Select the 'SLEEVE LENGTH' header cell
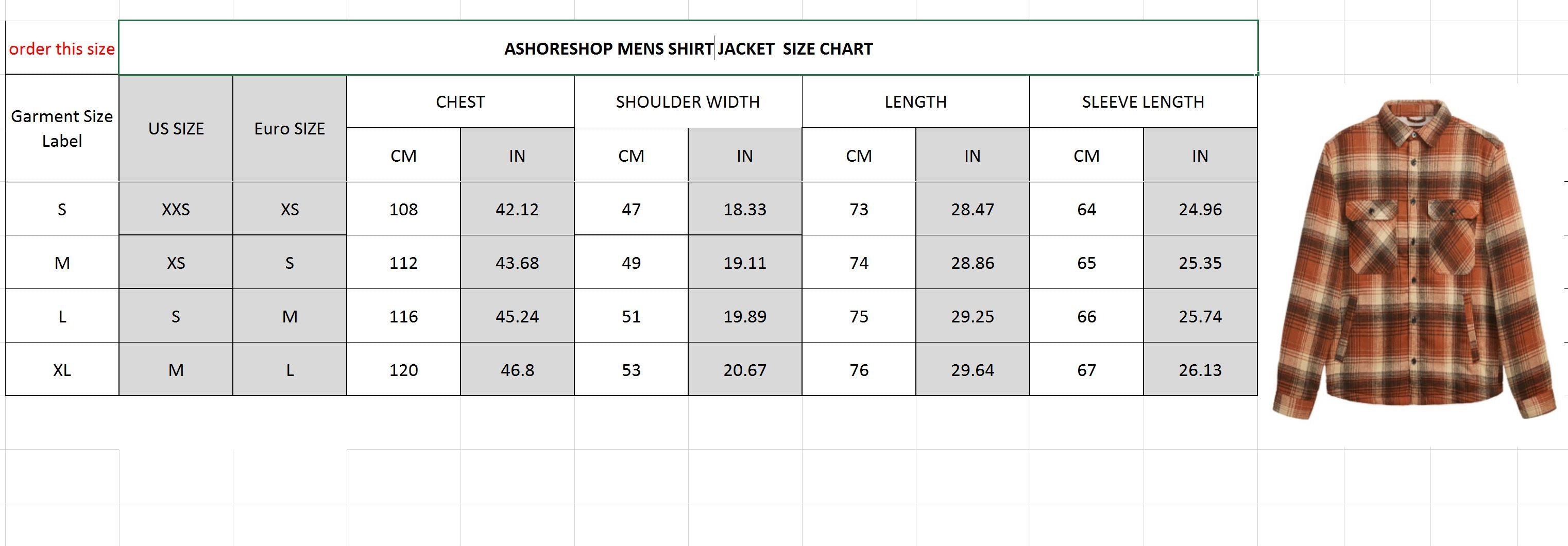This screenshot has width=1568, height=546. click(x=1143, y=101)
